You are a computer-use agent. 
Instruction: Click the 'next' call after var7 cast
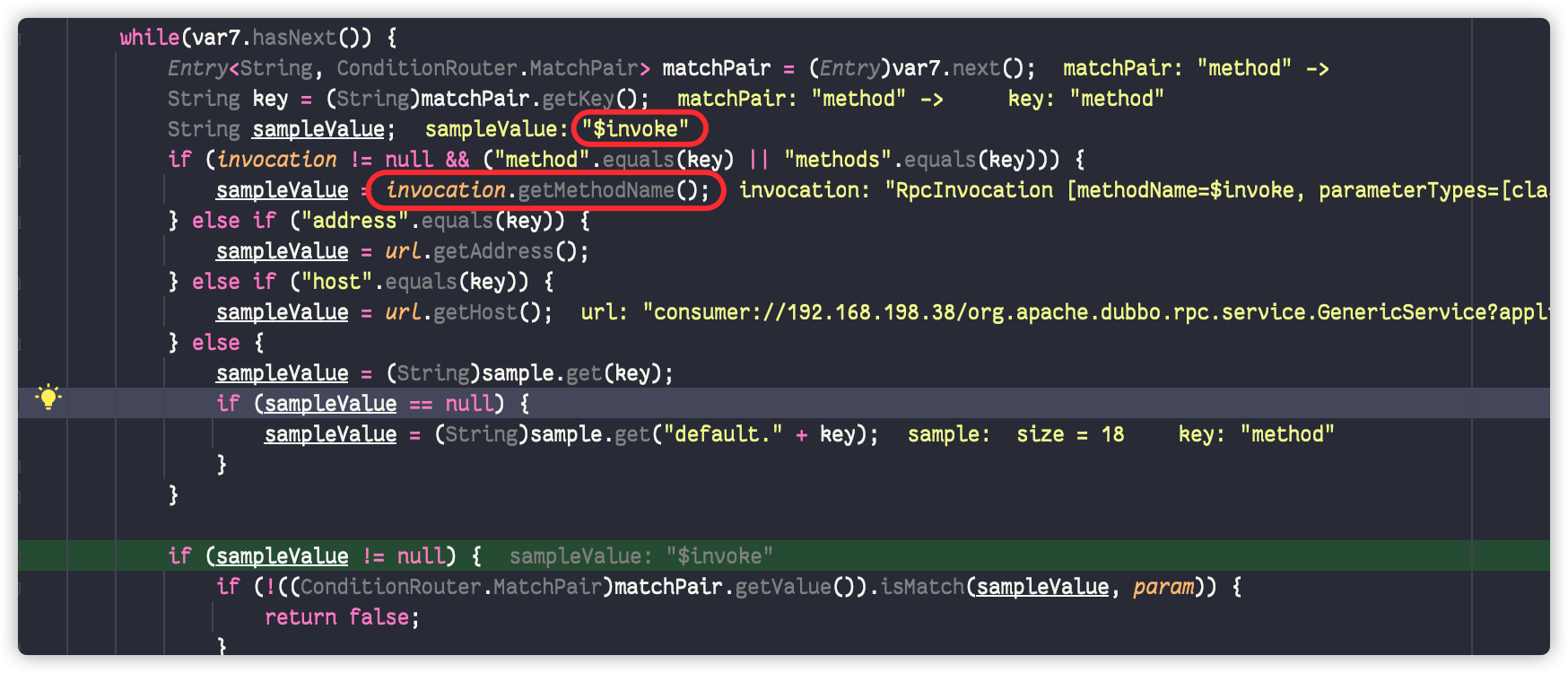click(x=976, y=68)
